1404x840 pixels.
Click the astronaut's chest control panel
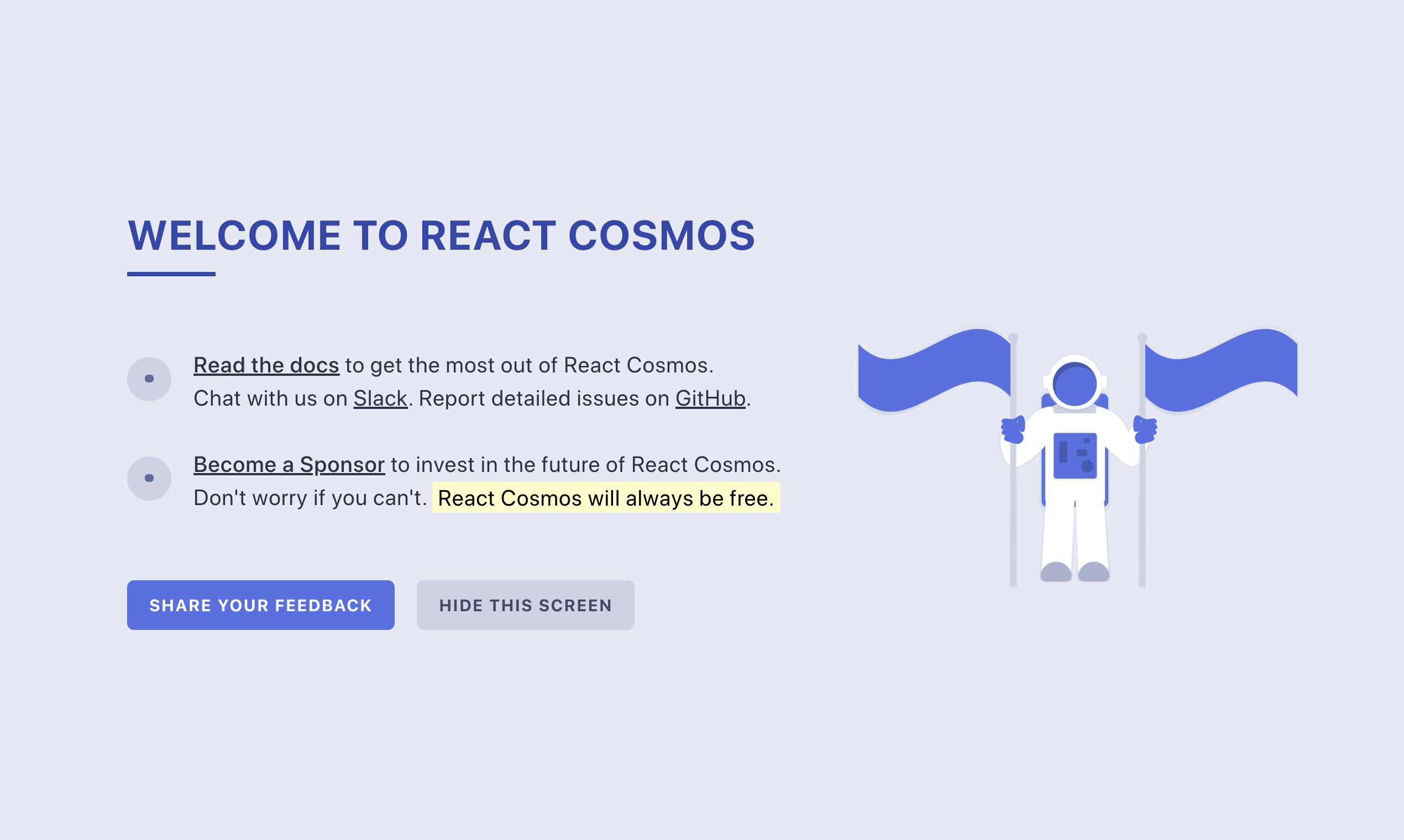pyautogui.click(x=1075, y=456)
